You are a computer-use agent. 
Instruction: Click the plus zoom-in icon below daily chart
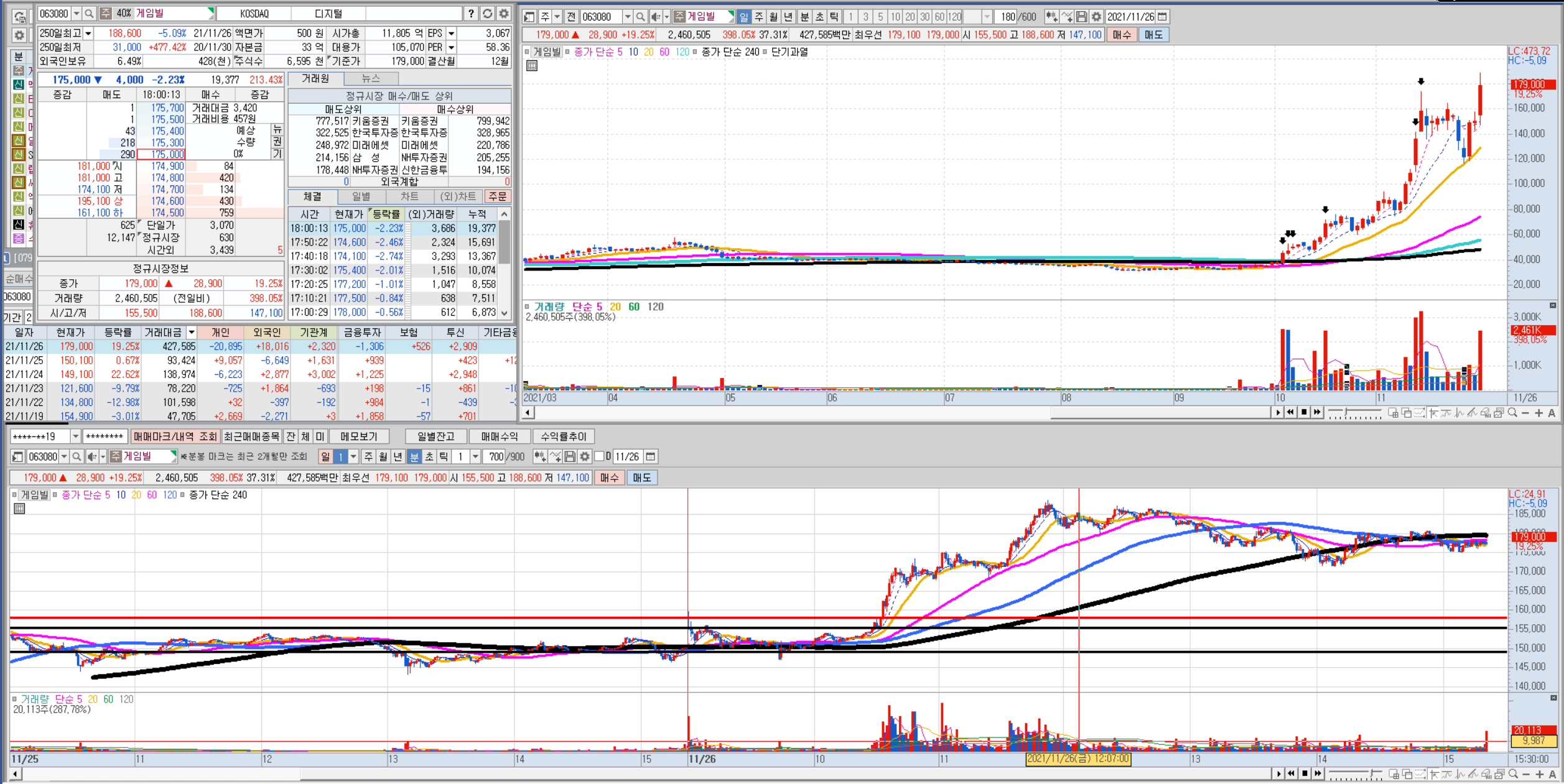click(x=1538, y=413)
